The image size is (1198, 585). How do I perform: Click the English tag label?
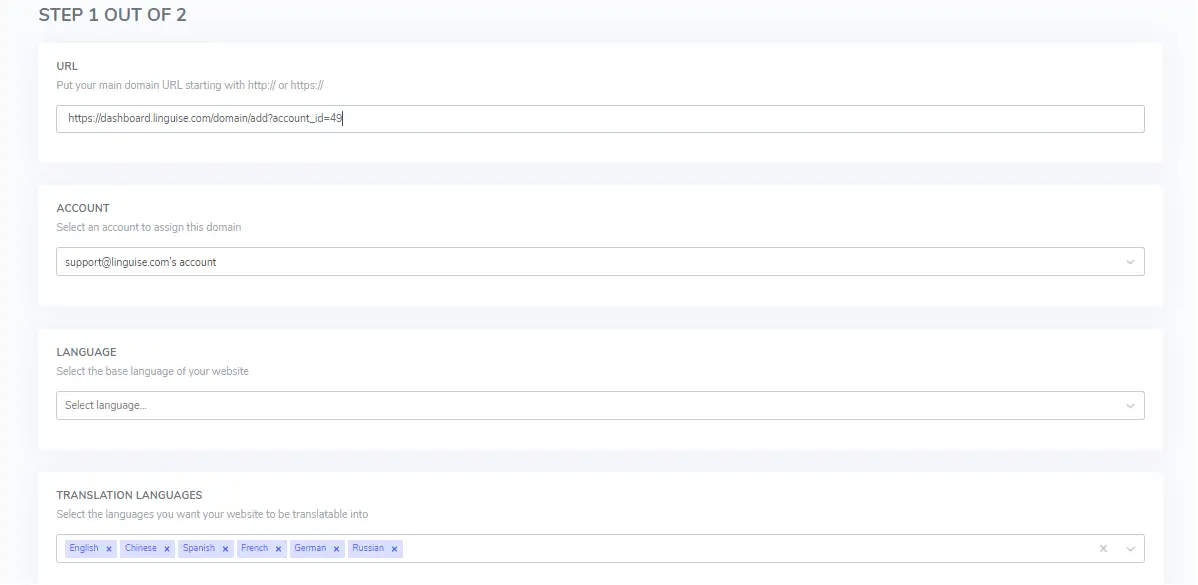point(84,548)
